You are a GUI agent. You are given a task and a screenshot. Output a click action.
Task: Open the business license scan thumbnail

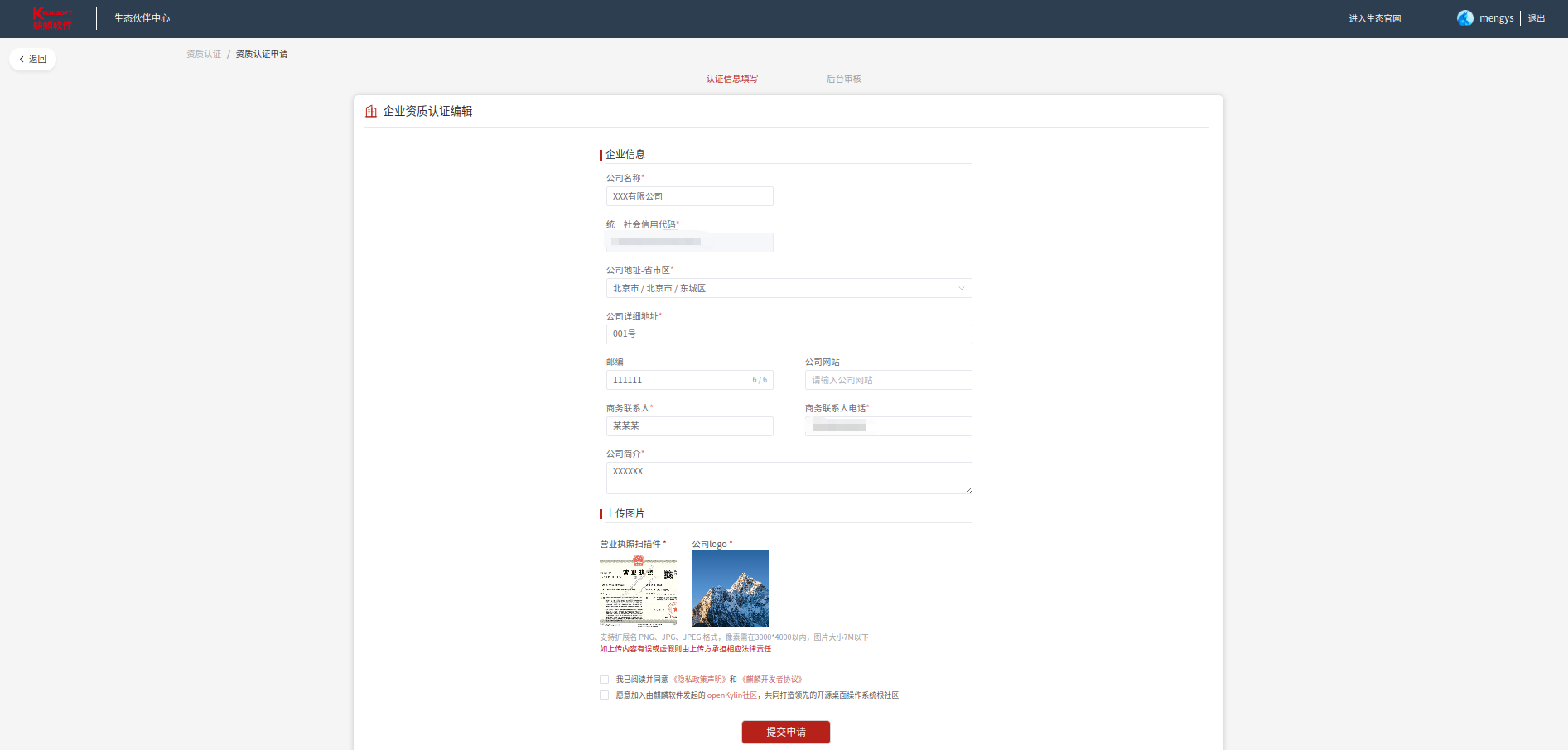click(638, 589)
